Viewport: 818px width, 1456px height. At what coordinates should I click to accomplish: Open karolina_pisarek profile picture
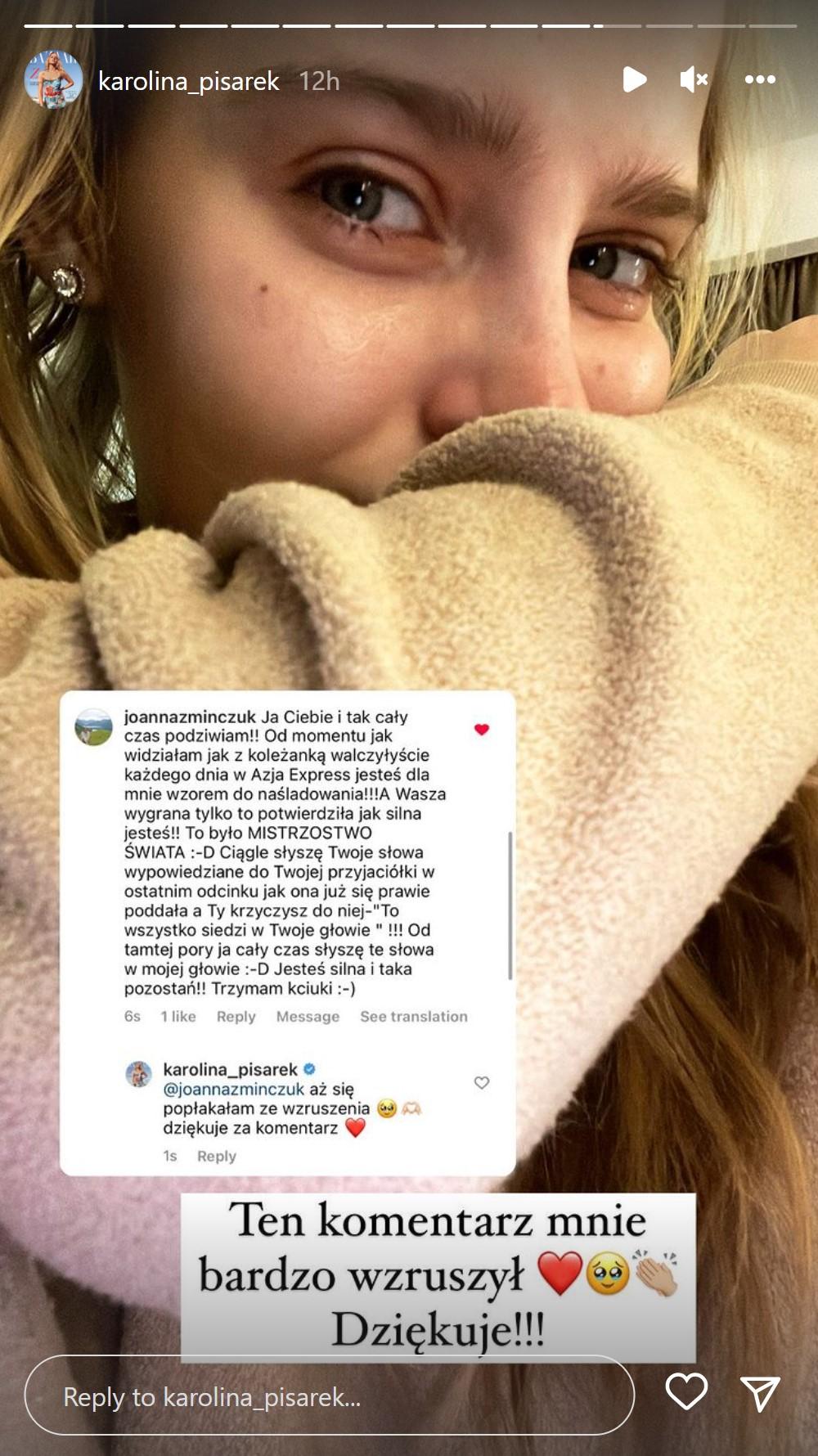(54, 80)
